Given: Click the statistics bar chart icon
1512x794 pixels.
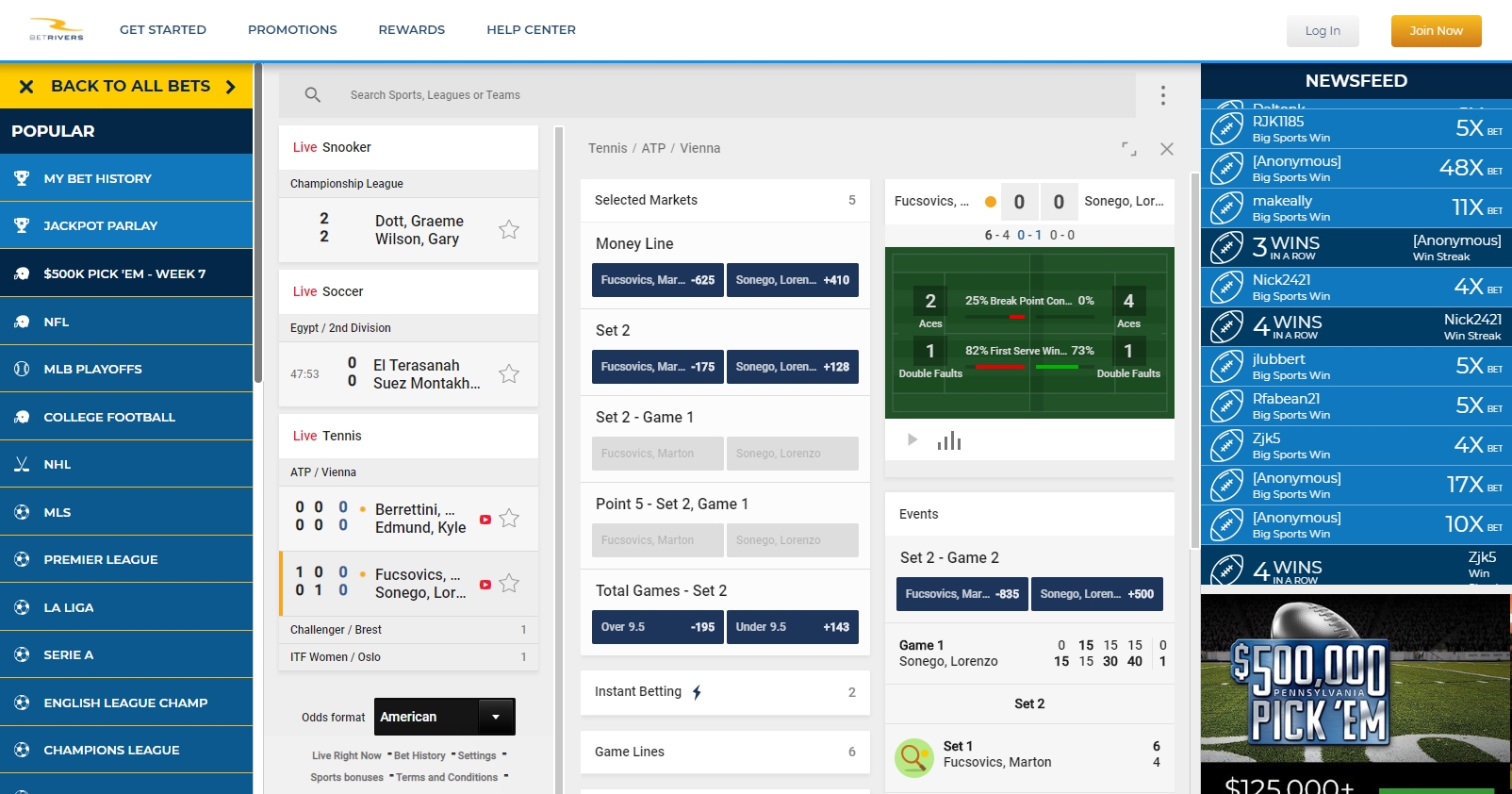Looking at the screenshot, I should coord(948,440).
